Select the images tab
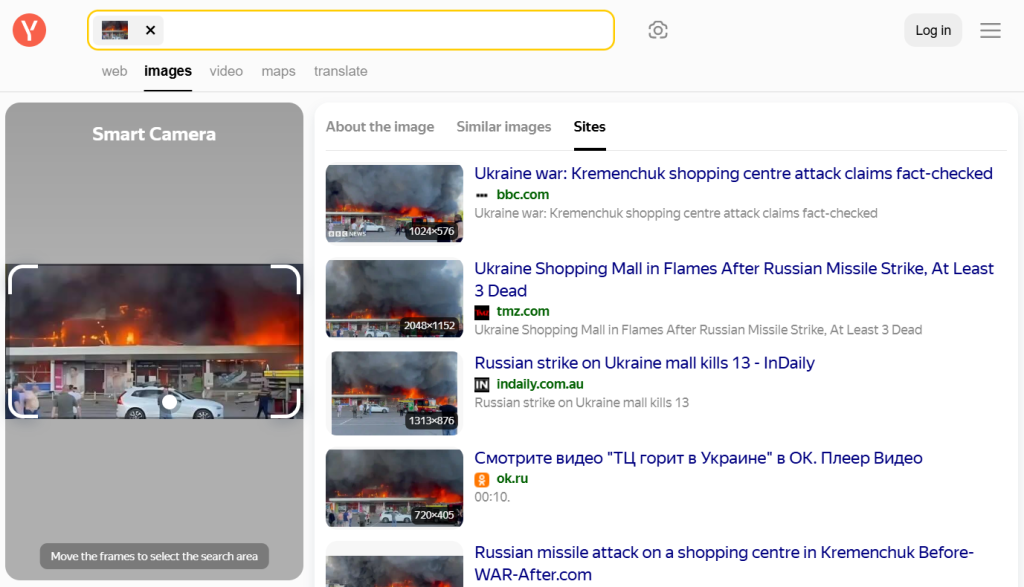 point(168,71)
